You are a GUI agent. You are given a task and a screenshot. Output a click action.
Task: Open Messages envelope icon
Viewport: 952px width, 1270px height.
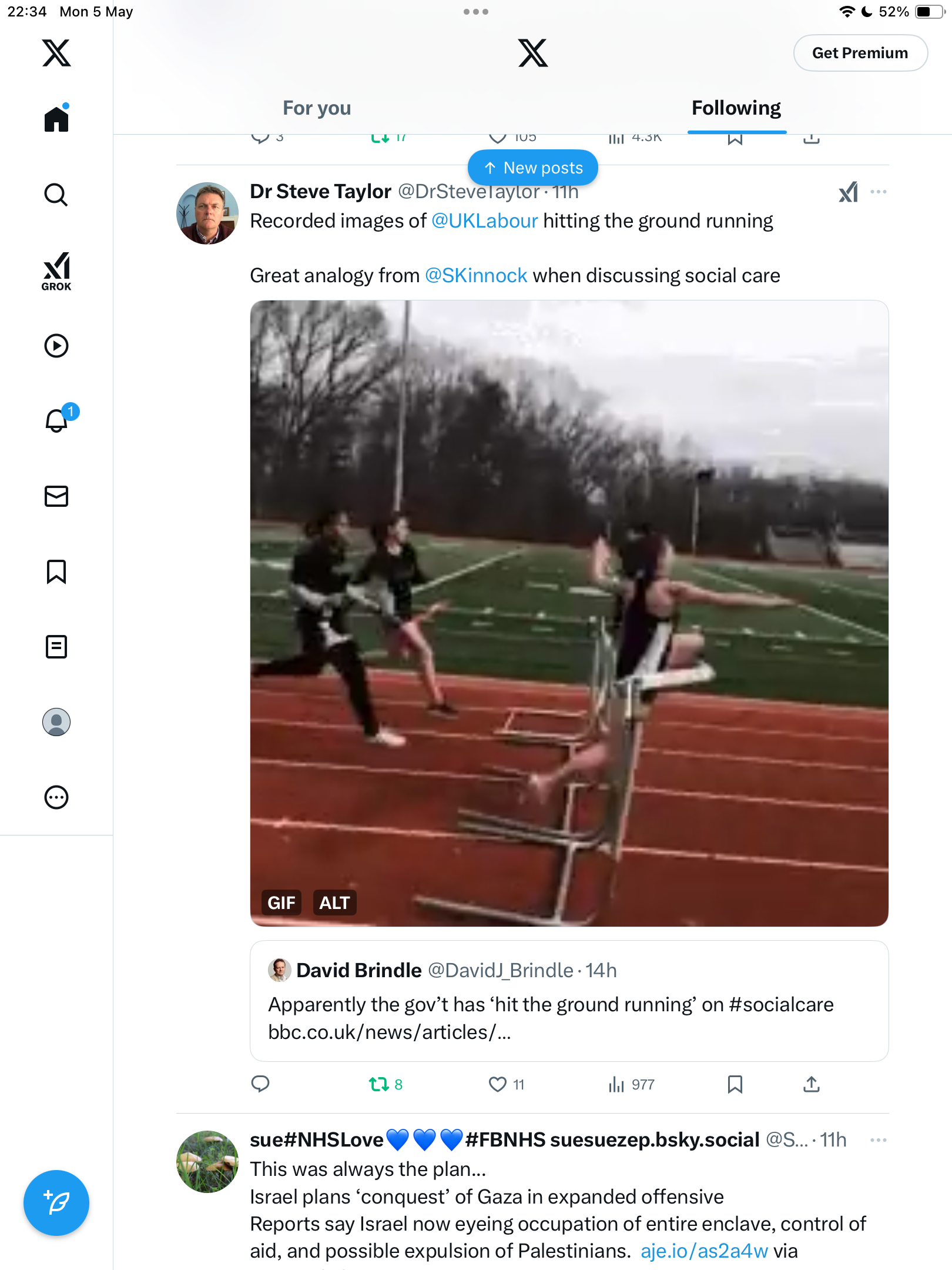56,496
